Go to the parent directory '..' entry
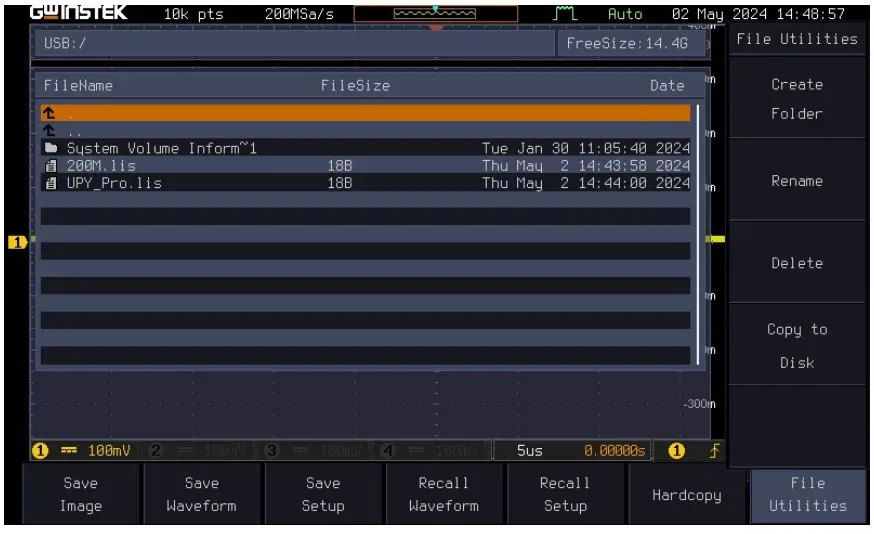The width and height of the screenshot is (874, 534). 365,131
